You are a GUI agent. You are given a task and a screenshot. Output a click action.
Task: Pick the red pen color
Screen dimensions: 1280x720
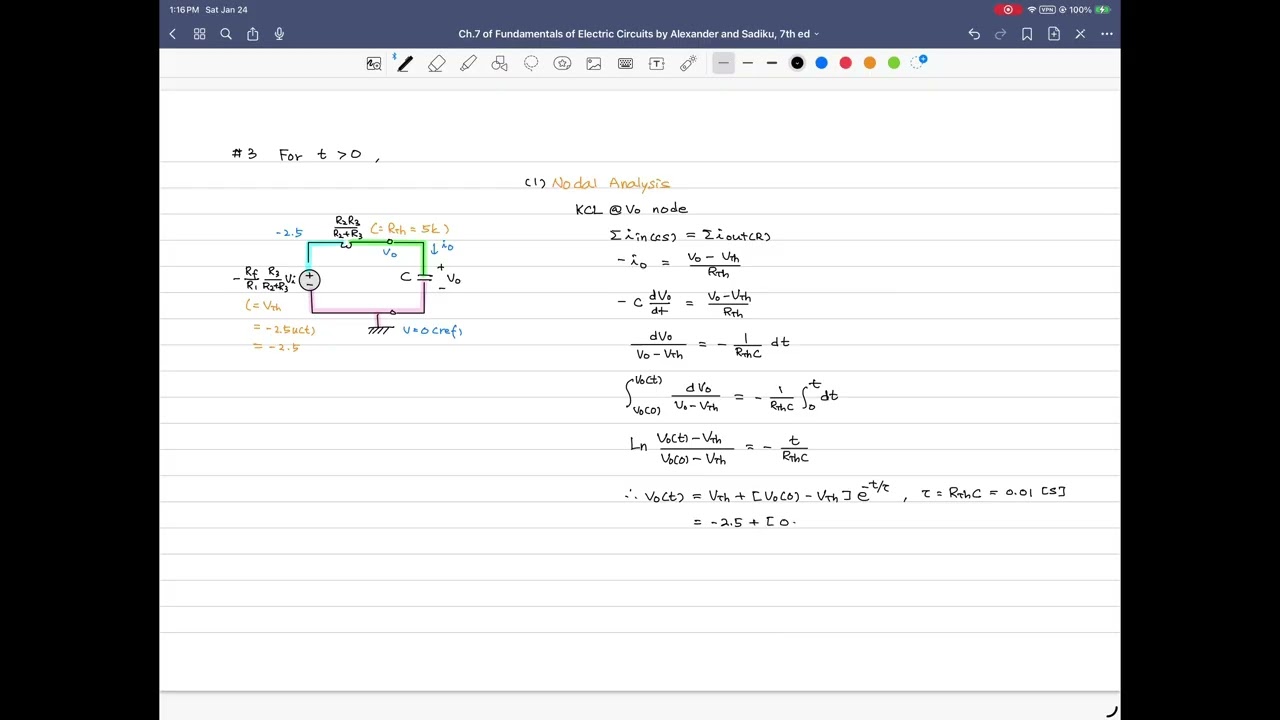tap(845, 63)
